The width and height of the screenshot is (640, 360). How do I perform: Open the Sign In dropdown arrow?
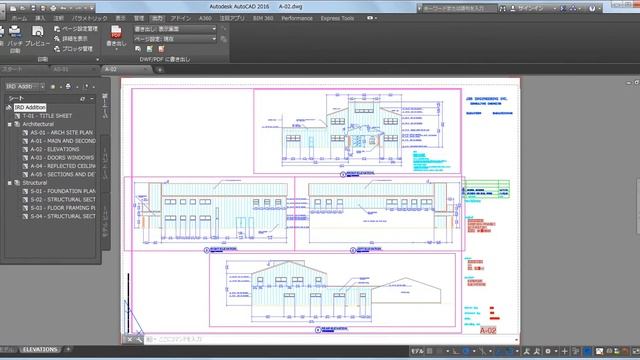pyautogui.click(x=554, y=8)
